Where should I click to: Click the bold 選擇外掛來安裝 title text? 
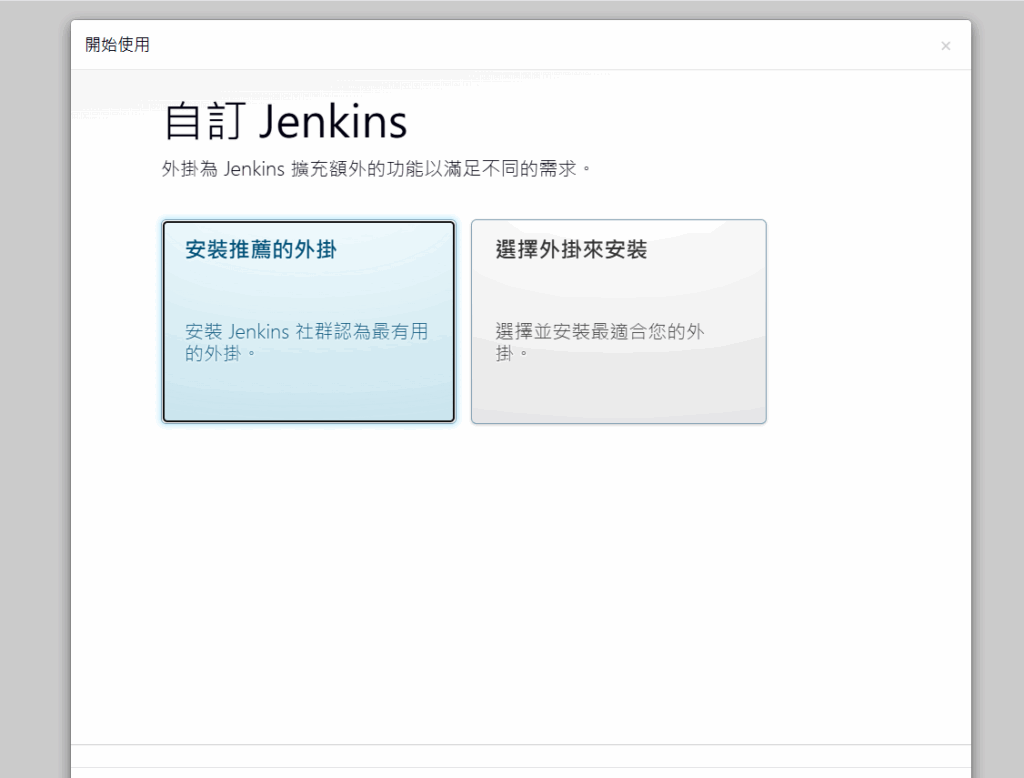tap(571, 250)
